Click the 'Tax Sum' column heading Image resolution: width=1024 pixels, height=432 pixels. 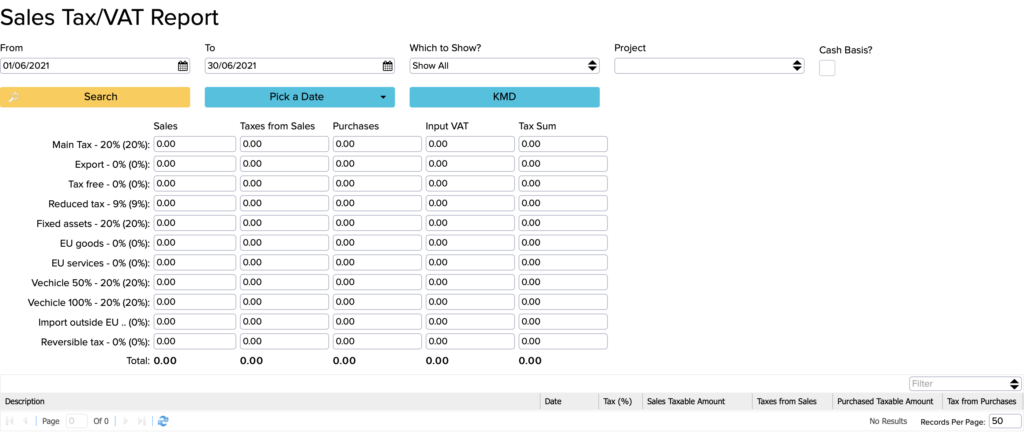[x=537, y=126]
